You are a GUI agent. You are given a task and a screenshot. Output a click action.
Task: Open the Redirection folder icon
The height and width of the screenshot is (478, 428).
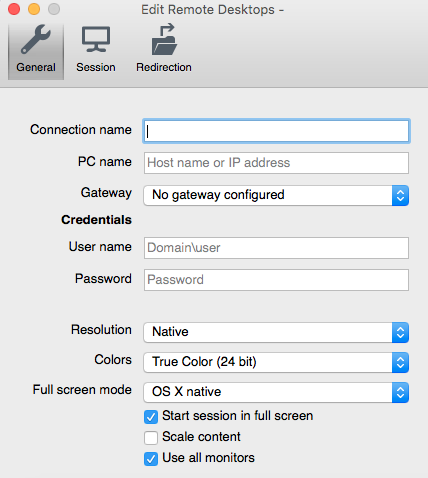(x=164, y=39)
